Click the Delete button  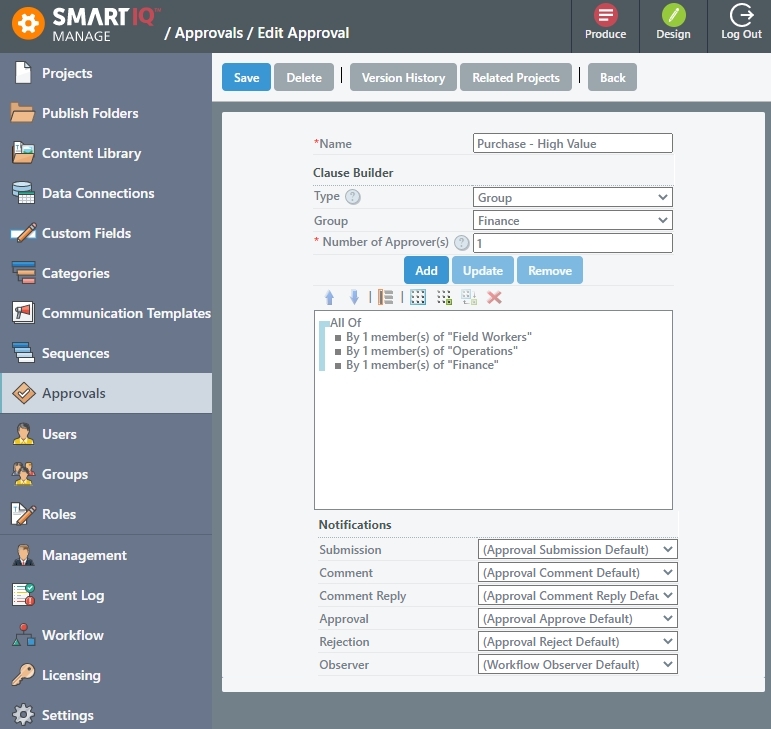pos(304,77)
